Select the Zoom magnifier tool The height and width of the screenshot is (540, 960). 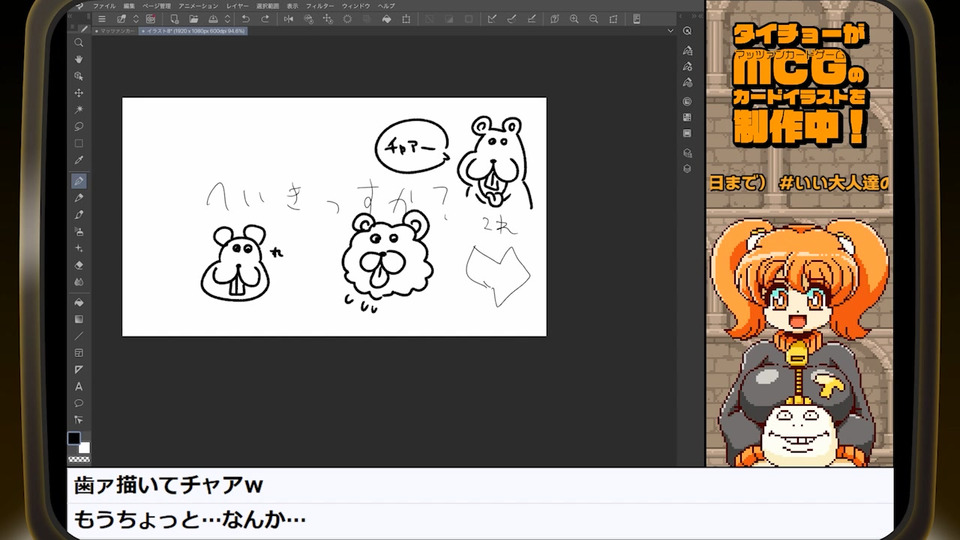pos(79,43)
